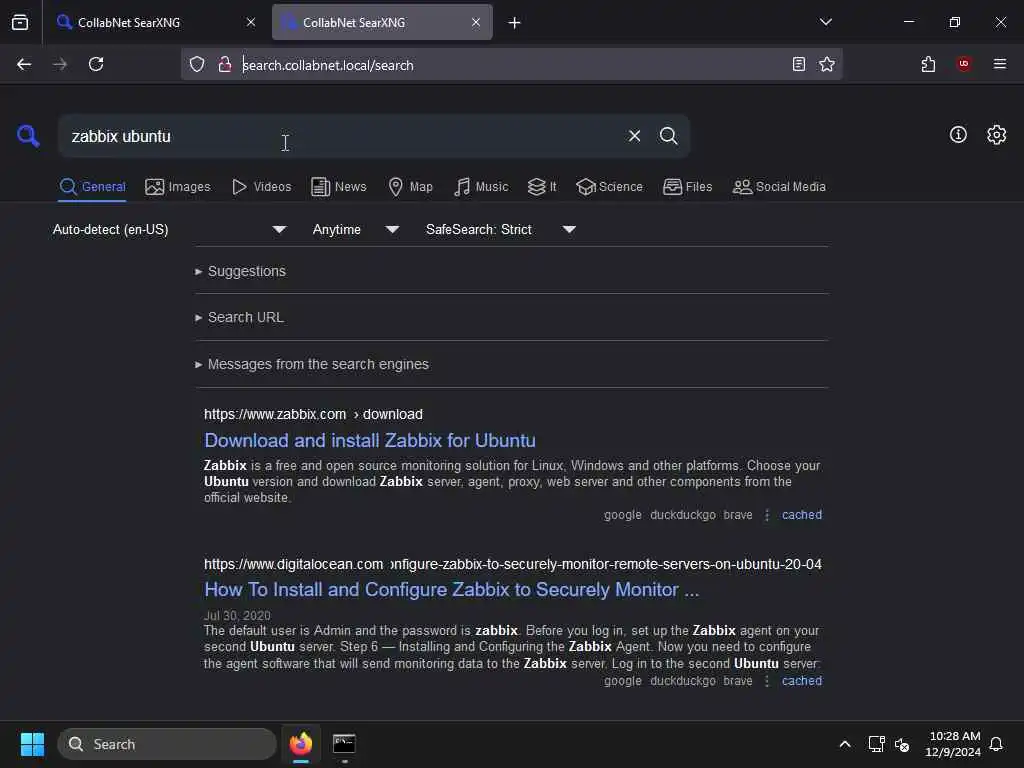This screenshot has height=768, width=1024.
Task: List all tabs dropdown arrow
Action: click(x=825, y=22)
